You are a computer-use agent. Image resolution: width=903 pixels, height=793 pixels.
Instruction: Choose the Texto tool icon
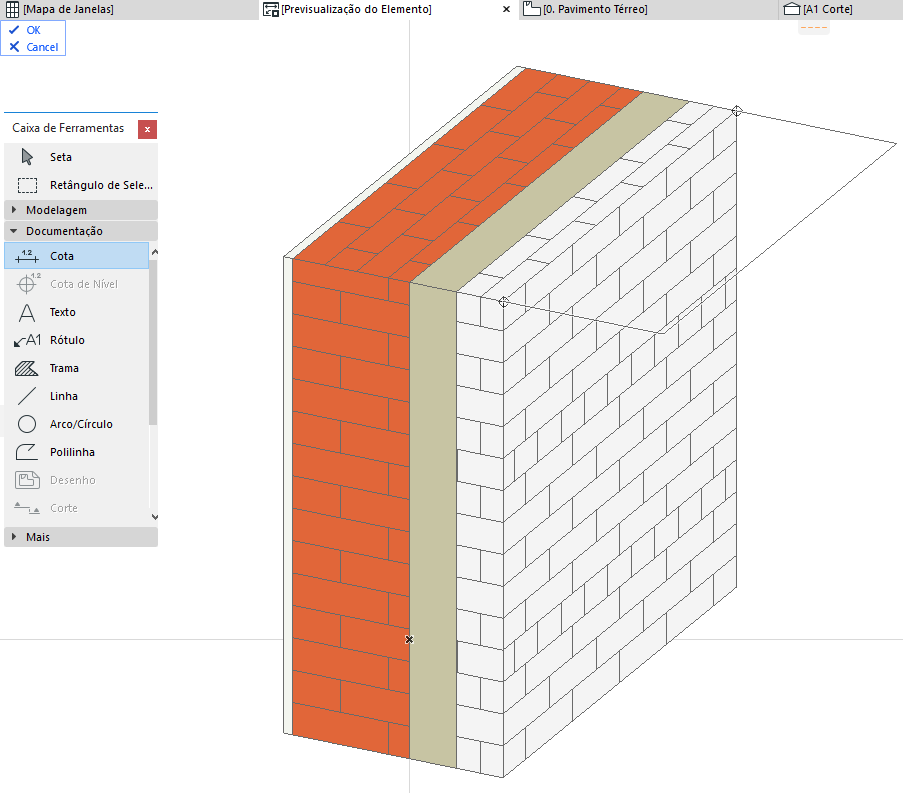tap(26, 312)
